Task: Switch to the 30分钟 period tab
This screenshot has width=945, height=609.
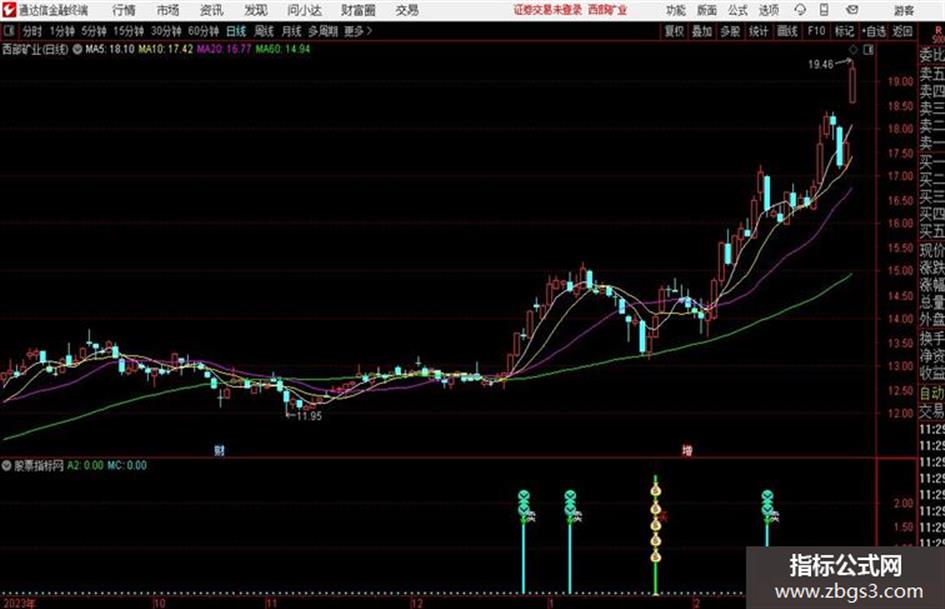Action: point(166,31)
